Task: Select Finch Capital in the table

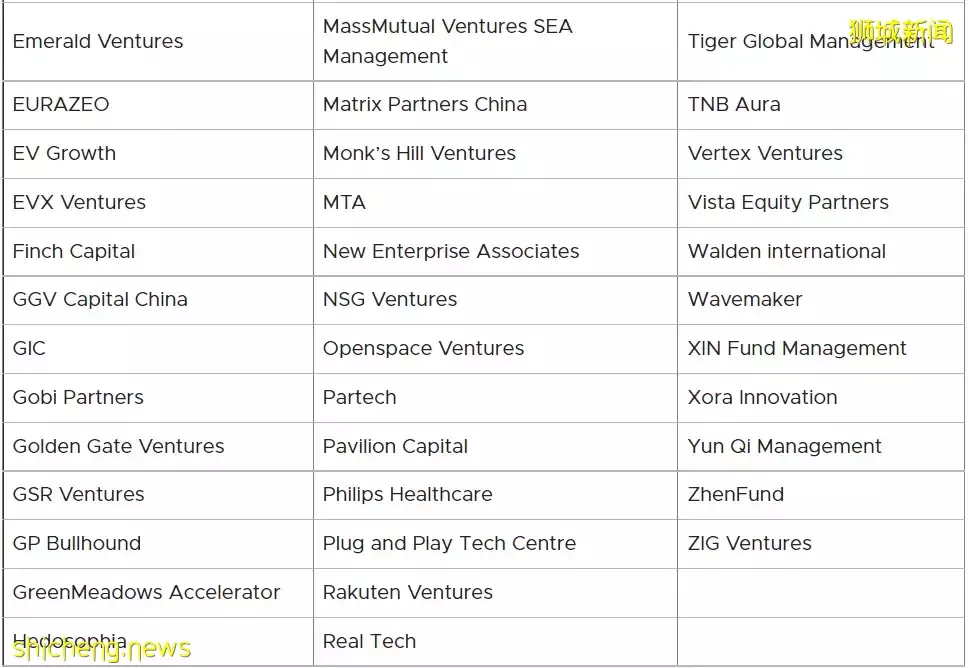Action: click(74, 251)
